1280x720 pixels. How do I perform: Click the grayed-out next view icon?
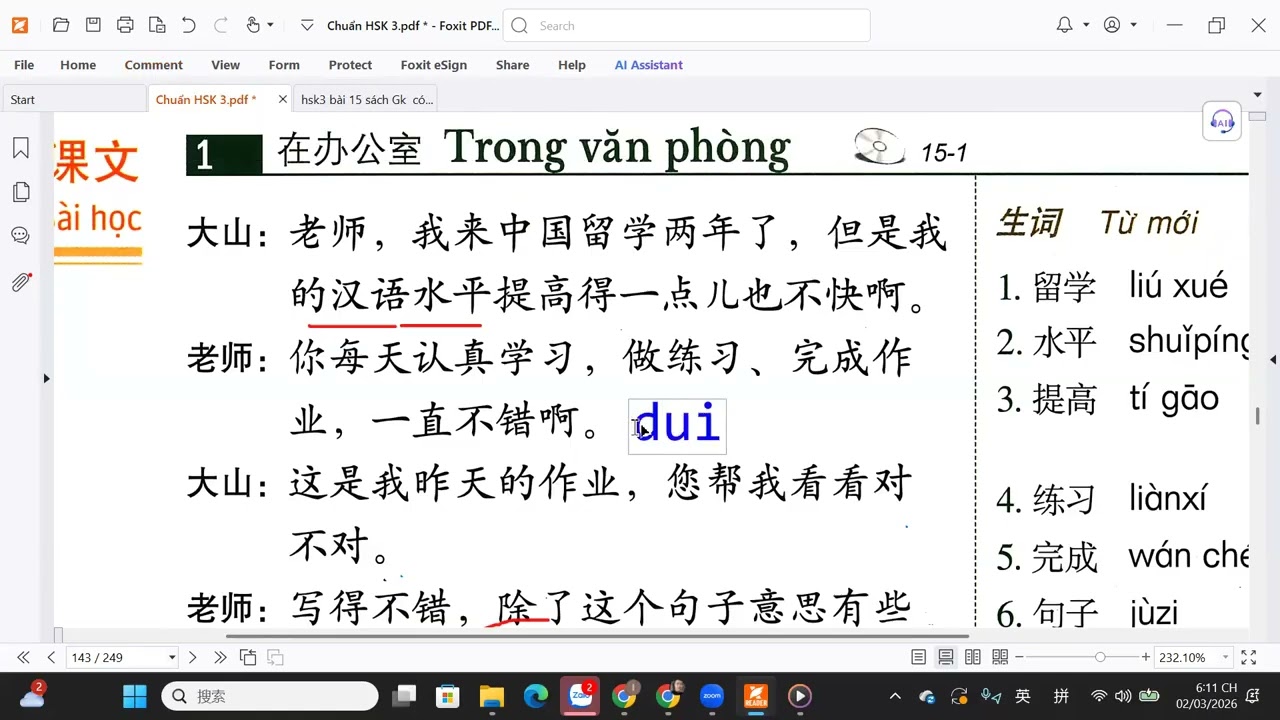(x=275, y=657)
